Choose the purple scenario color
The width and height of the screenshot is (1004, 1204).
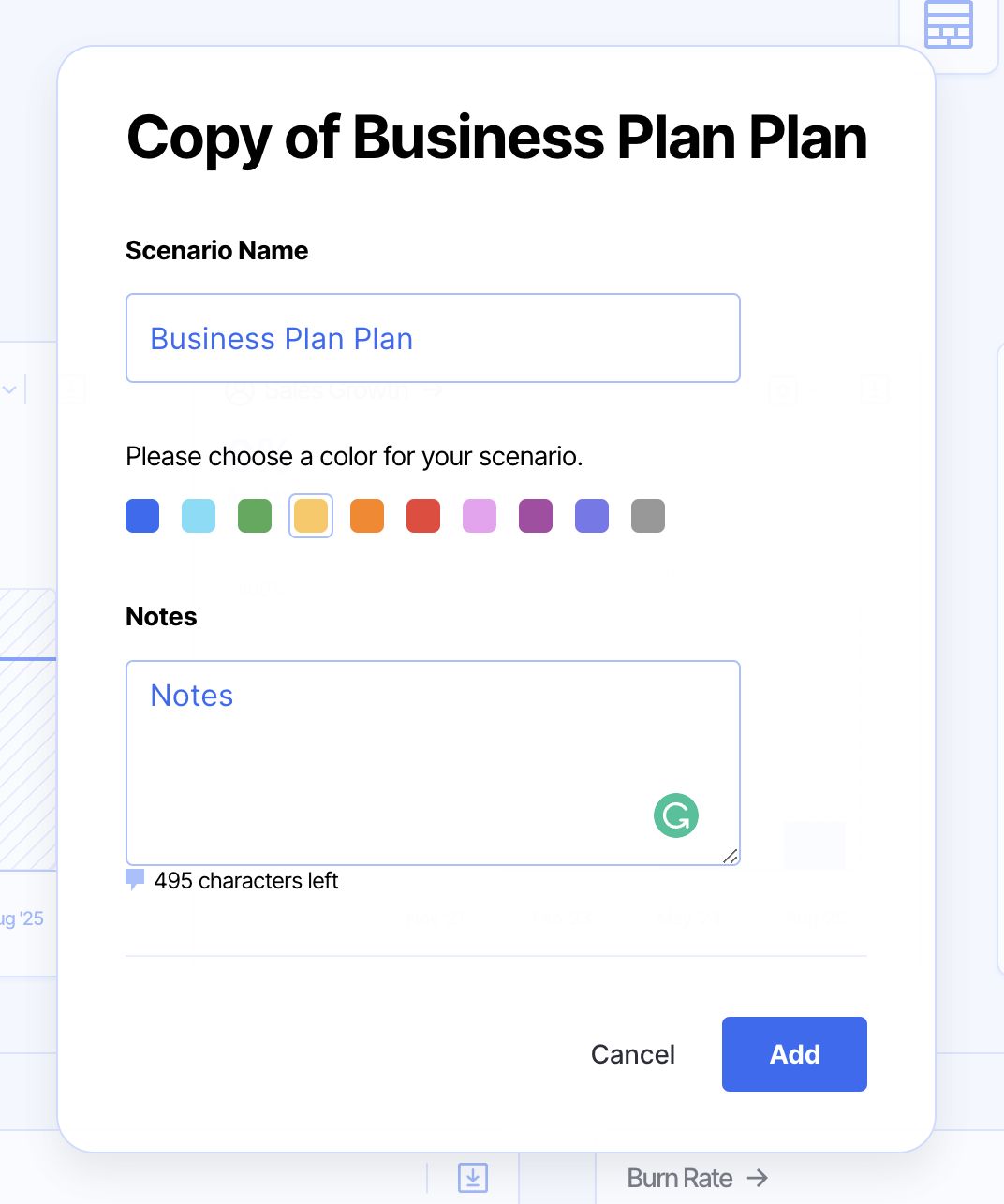[536, 516]
